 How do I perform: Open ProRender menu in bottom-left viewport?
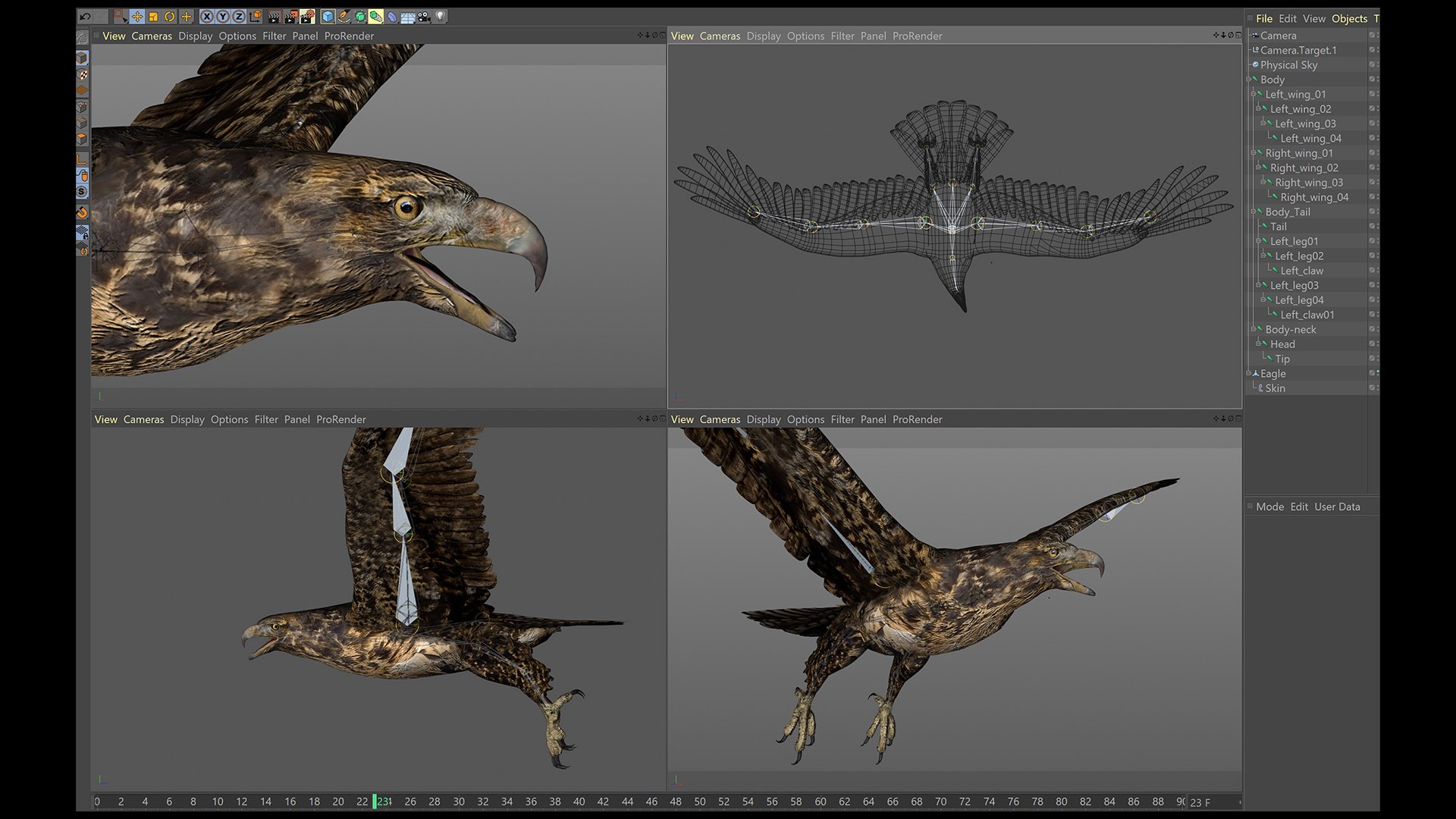tap(340, 419)
